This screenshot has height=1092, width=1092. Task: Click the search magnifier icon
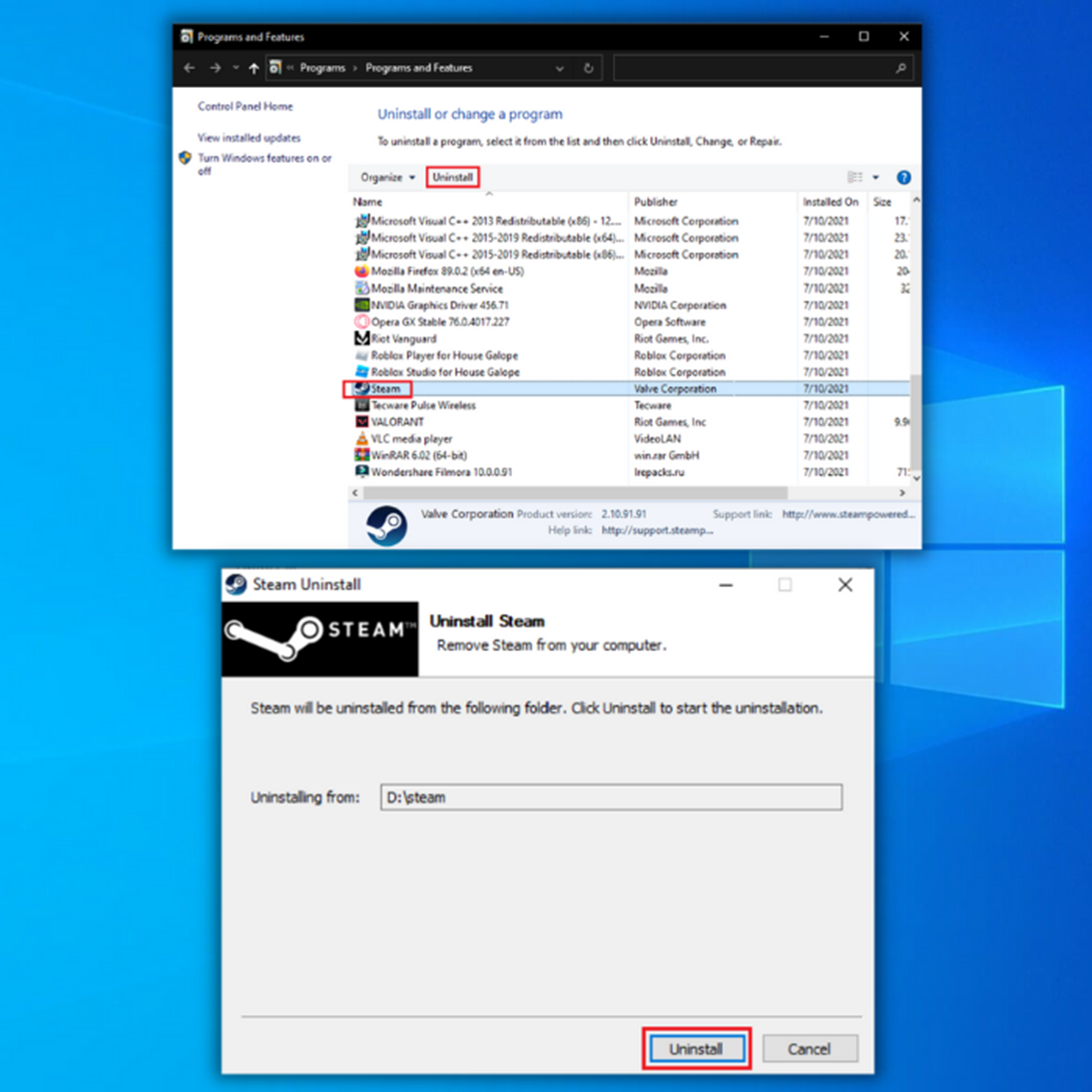(900, 68)
